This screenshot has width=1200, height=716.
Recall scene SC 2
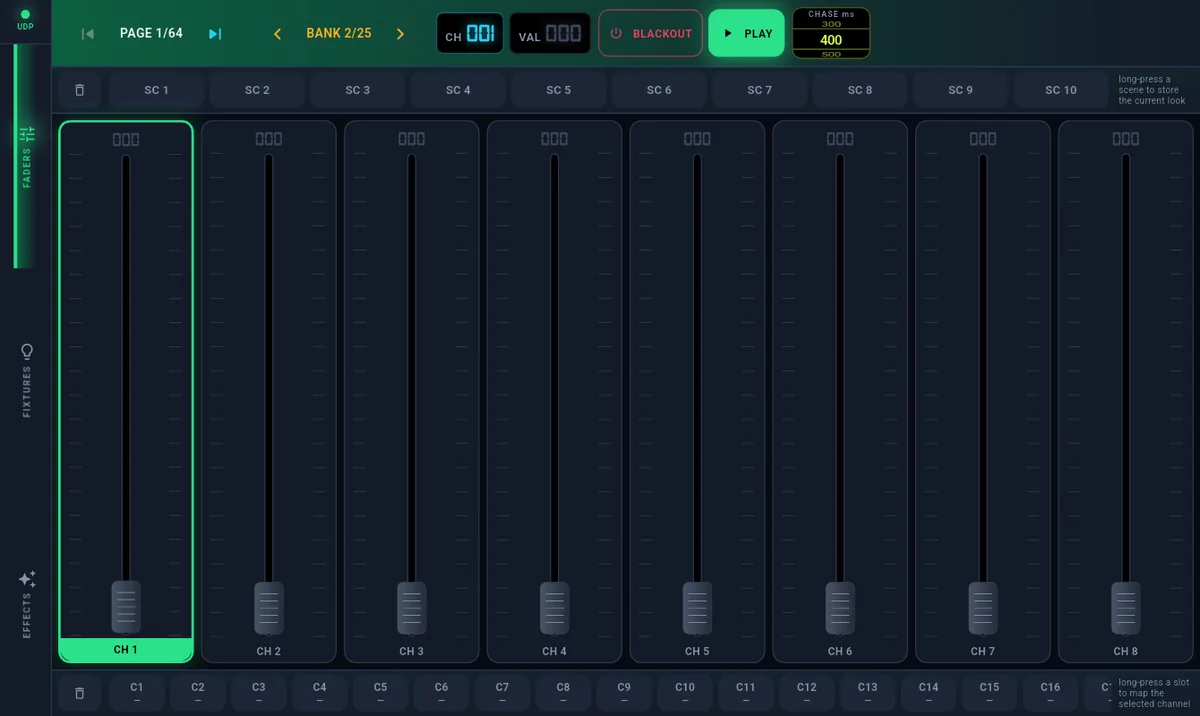pyautogui.click(x=257, y=90)
